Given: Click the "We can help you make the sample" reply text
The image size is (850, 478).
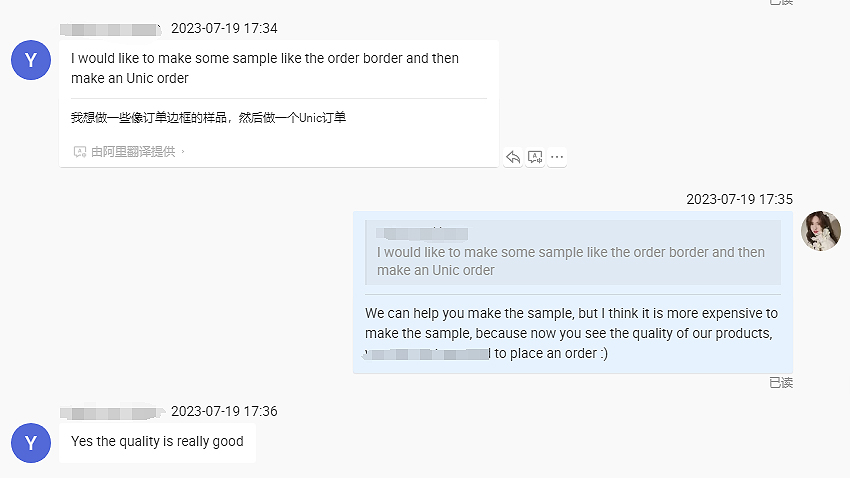Looking at the screenshot, I should [571, 333].
